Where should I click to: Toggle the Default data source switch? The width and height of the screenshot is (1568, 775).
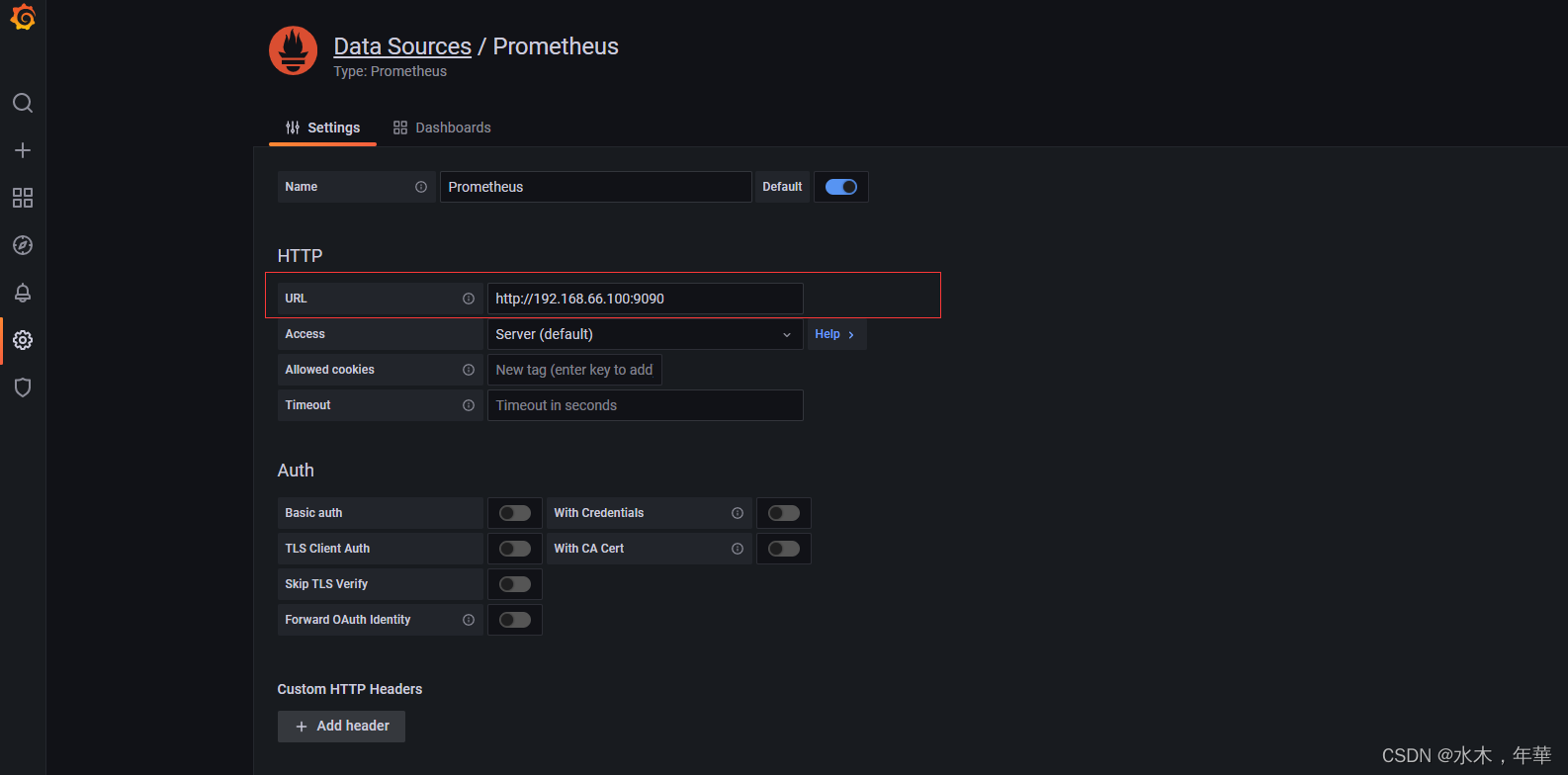pos(841,187)
